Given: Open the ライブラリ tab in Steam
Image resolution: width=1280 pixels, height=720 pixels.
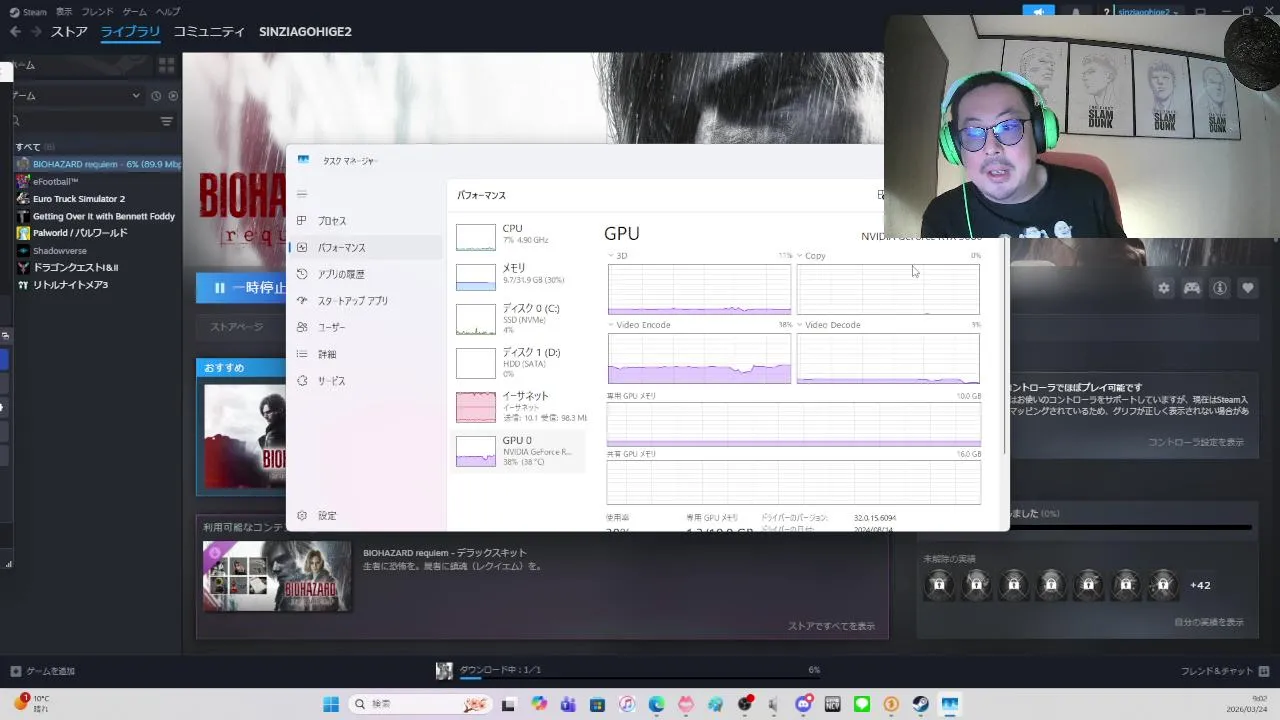Looking at the screenshot, I should (x=130, y=31).
